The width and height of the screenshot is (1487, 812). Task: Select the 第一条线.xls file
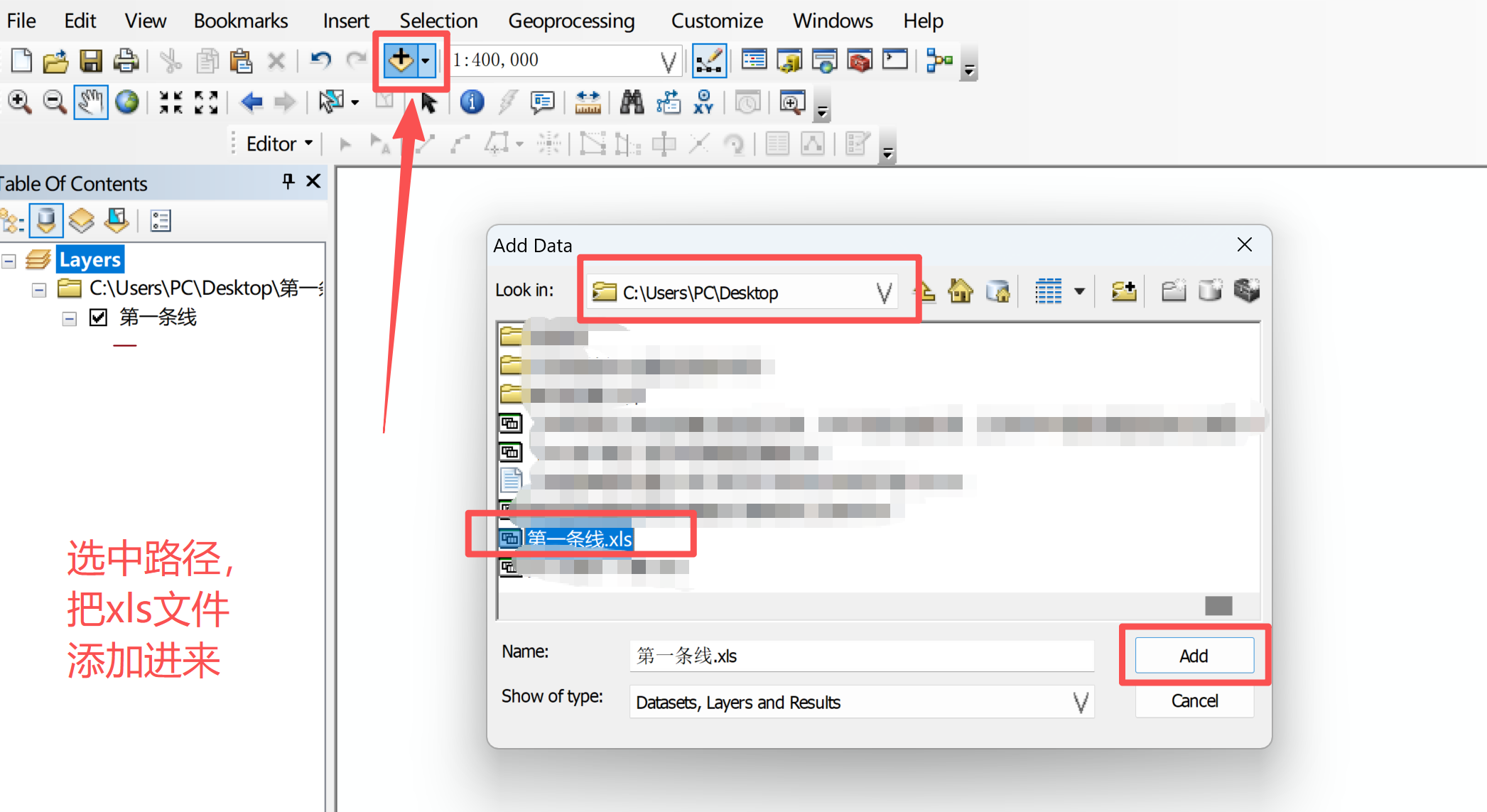pyautogui.click(x=579, y=539)
